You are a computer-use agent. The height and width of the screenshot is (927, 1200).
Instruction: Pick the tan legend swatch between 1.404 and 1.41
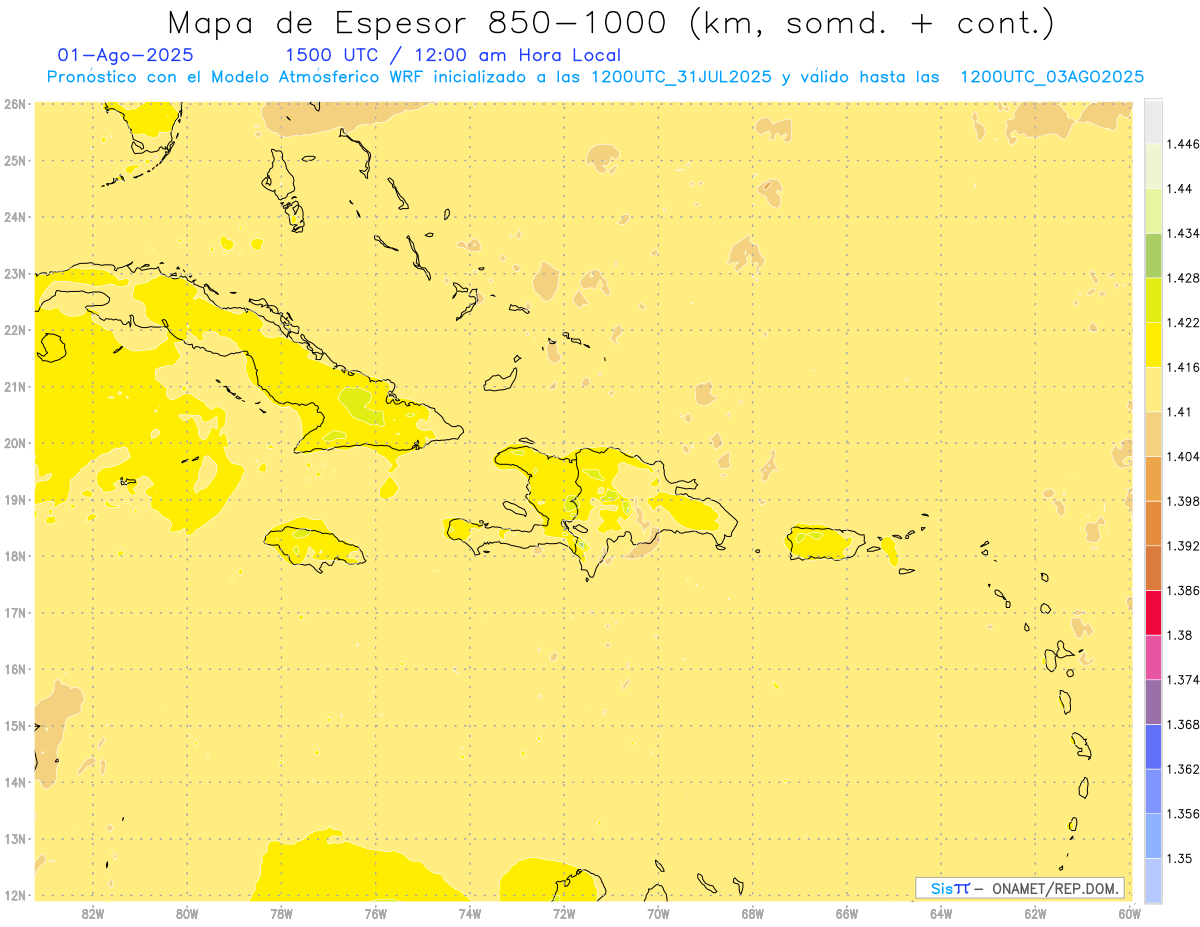coord(1153,434)
